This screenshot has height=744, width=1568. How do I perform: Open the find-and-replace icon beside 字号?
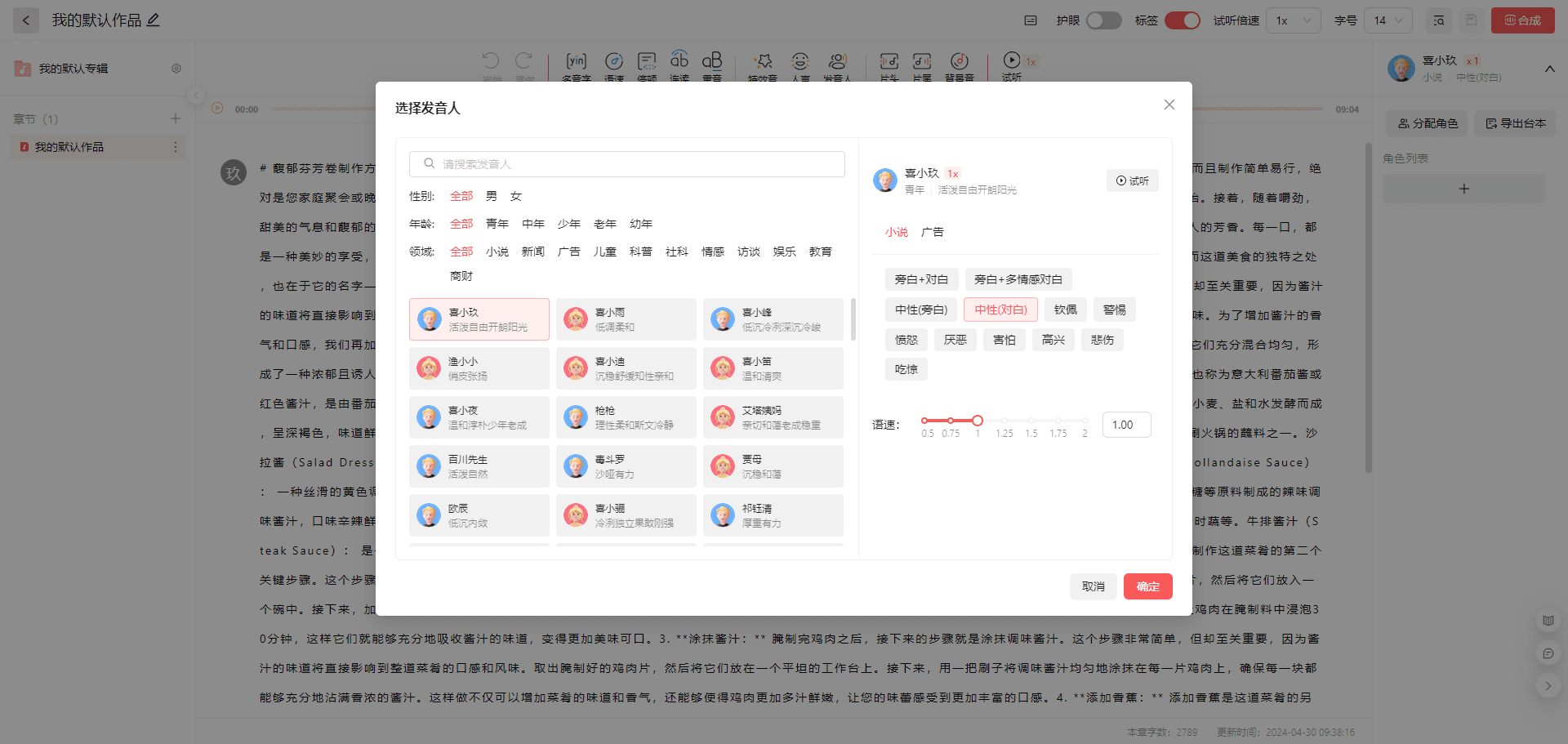(1438, 20)
